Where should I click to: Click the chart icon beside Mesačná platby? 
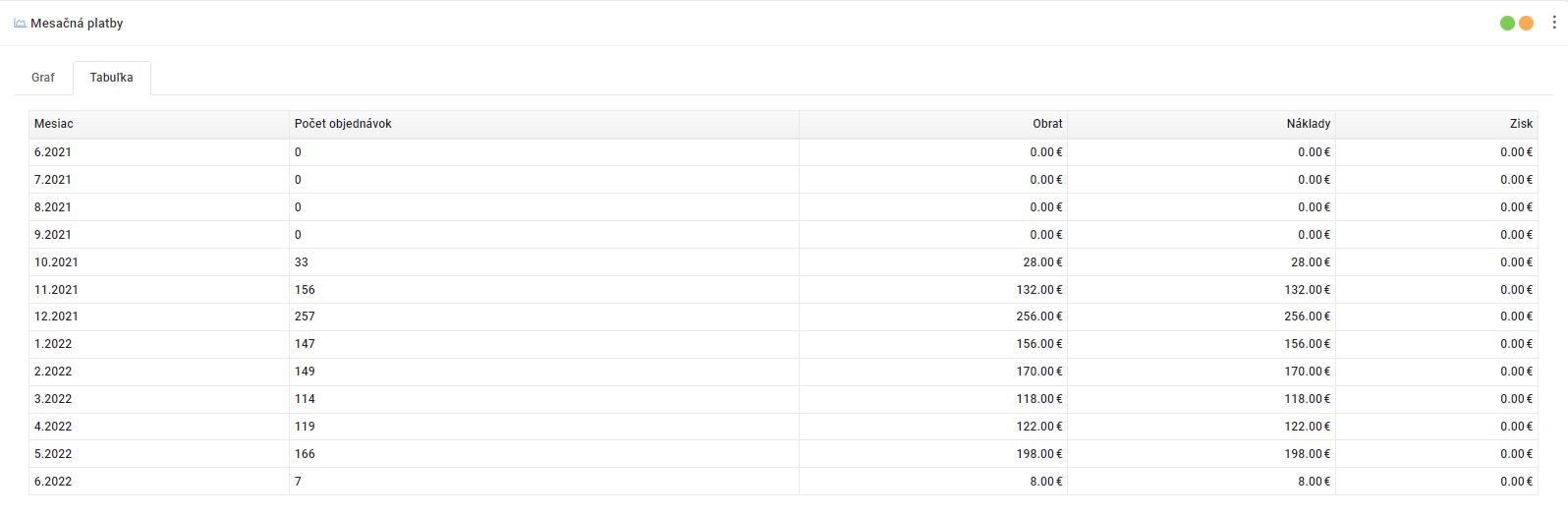point(20,23)
